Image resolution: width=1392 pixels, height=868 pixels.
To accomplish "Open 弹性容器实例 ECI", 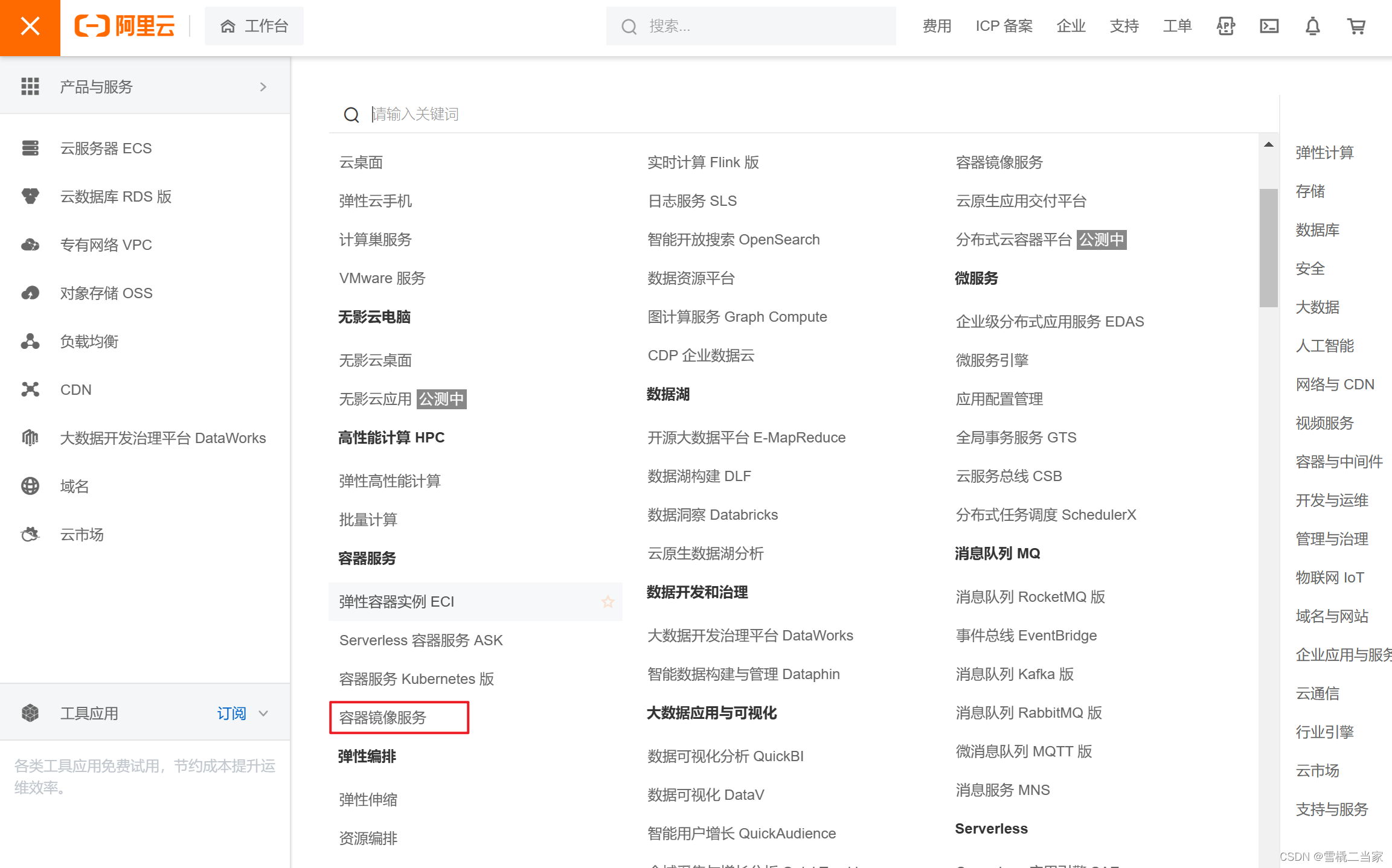I will click(x=397, y=602).
